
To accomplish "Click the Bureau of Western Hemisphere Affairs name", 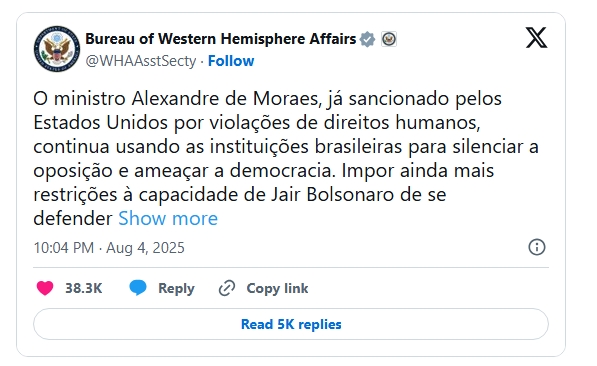I will 220,39.
